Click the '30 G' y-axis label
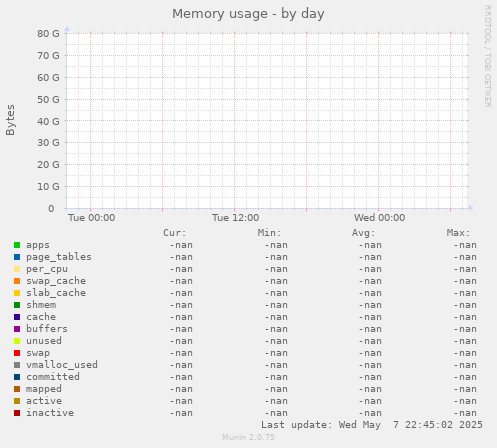Image resolution: width=497 pixels, height=448 pixels. (48, 143)
